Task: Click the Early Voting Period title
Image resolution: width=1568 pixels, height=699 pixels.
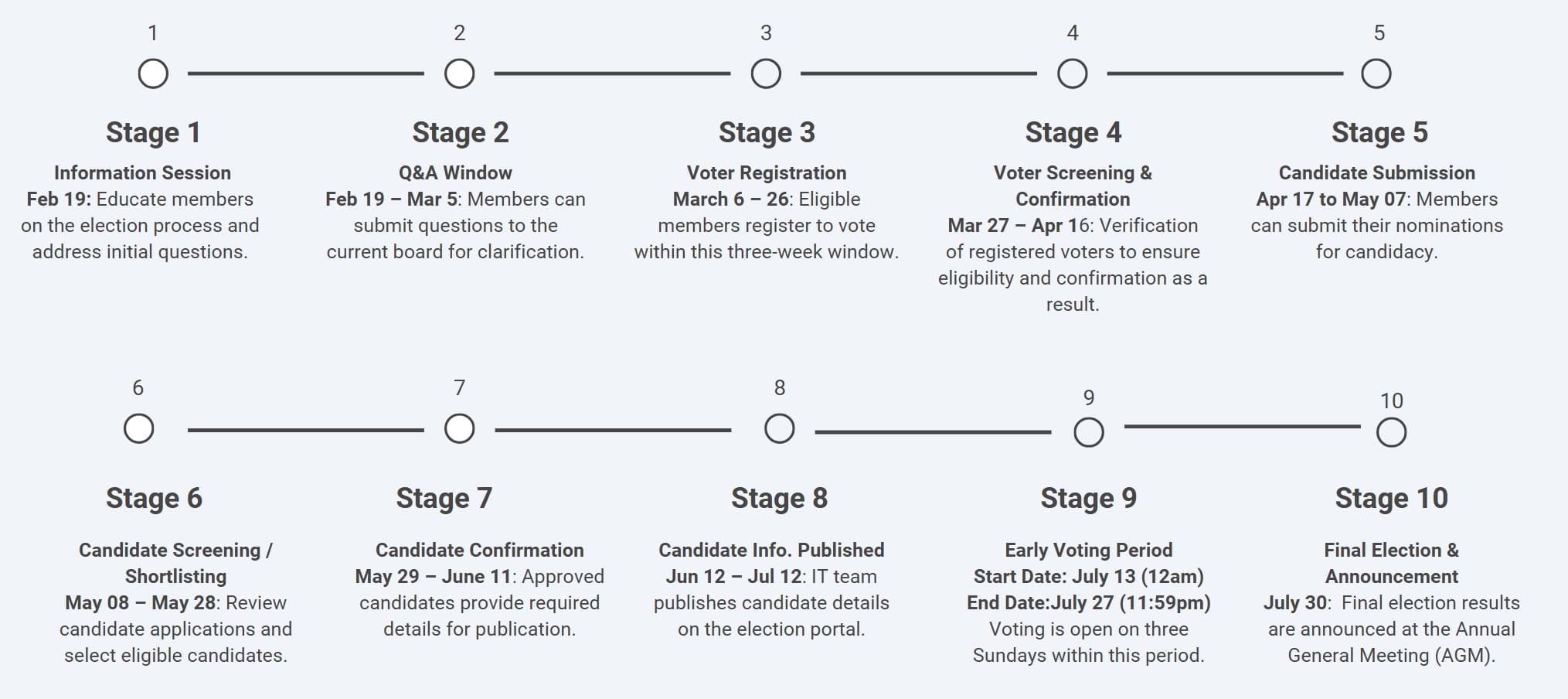Action: (x=1088, y=550)
